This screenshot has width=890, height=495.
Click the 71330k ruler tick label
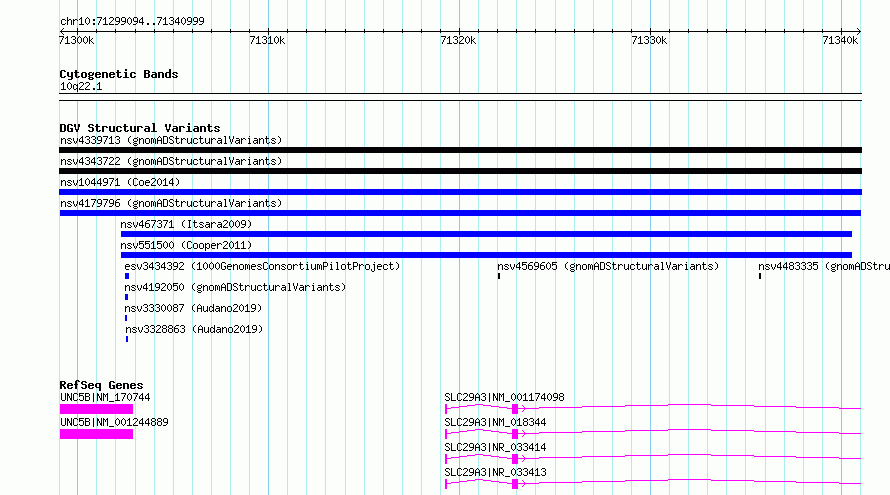pos(649,40)
